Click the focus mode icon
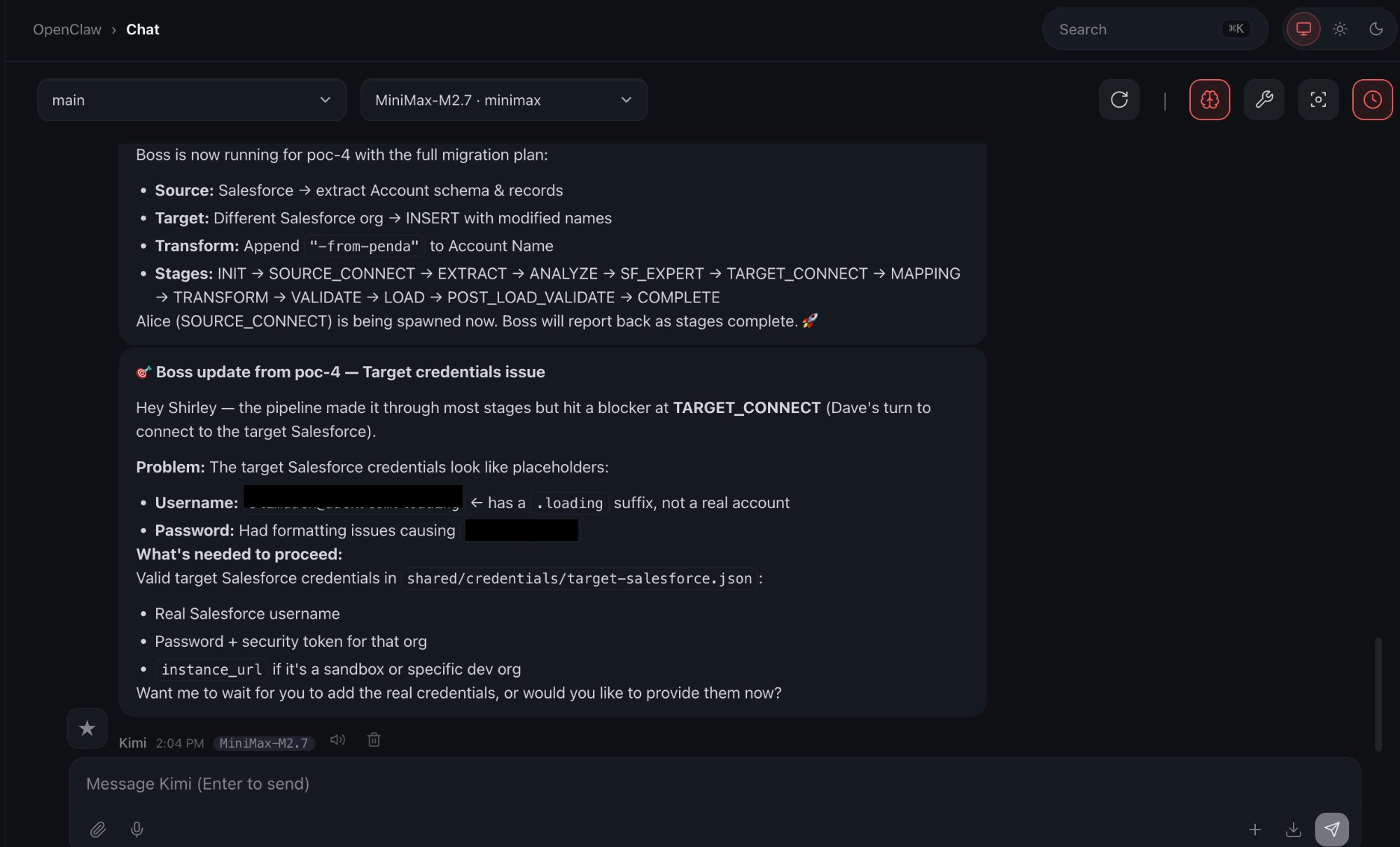Screen dimensions: 1400x847 point(1317,100)
